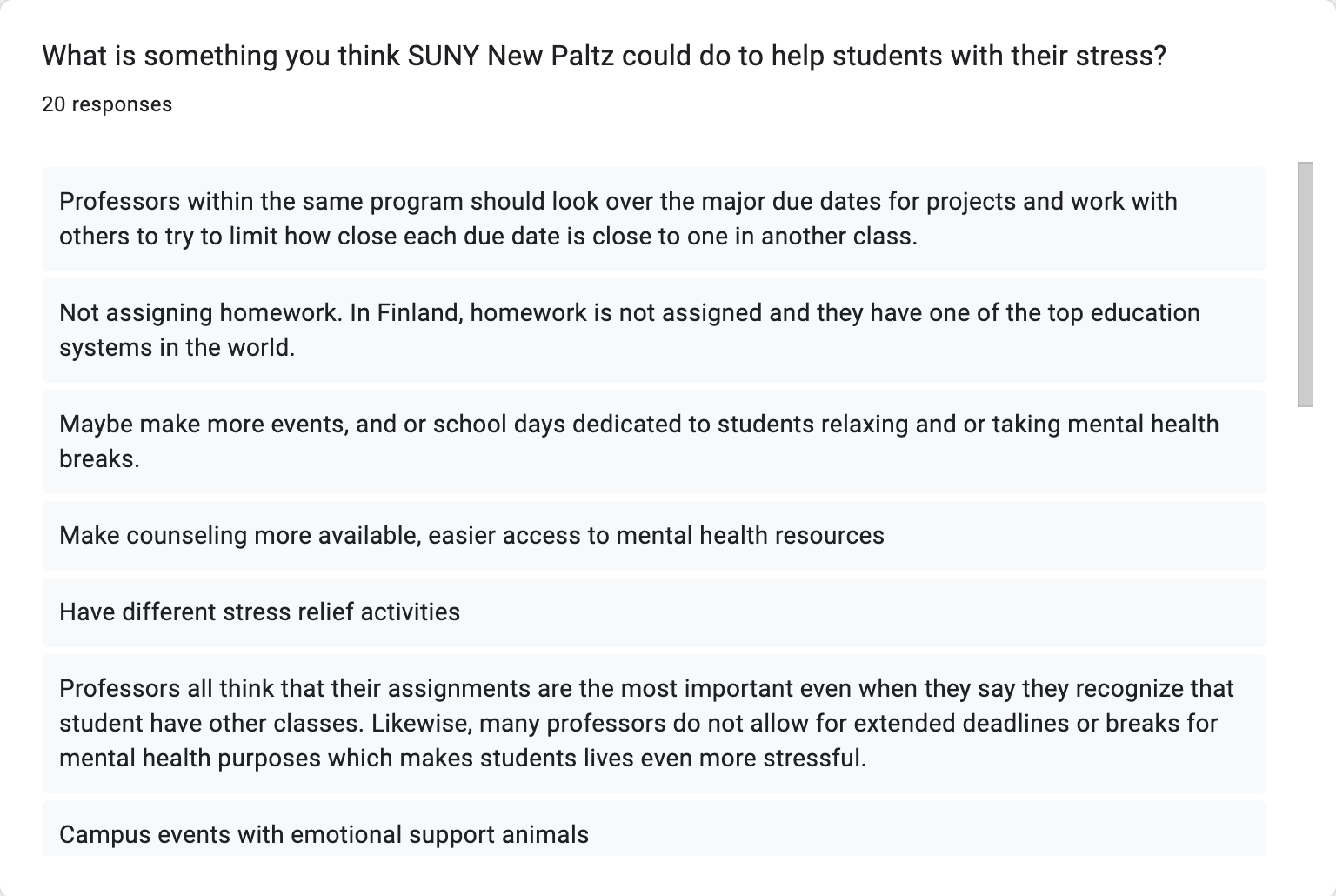Select the response about professors coordinating major due dates
Screen dimensions: 1336x896
653,219
